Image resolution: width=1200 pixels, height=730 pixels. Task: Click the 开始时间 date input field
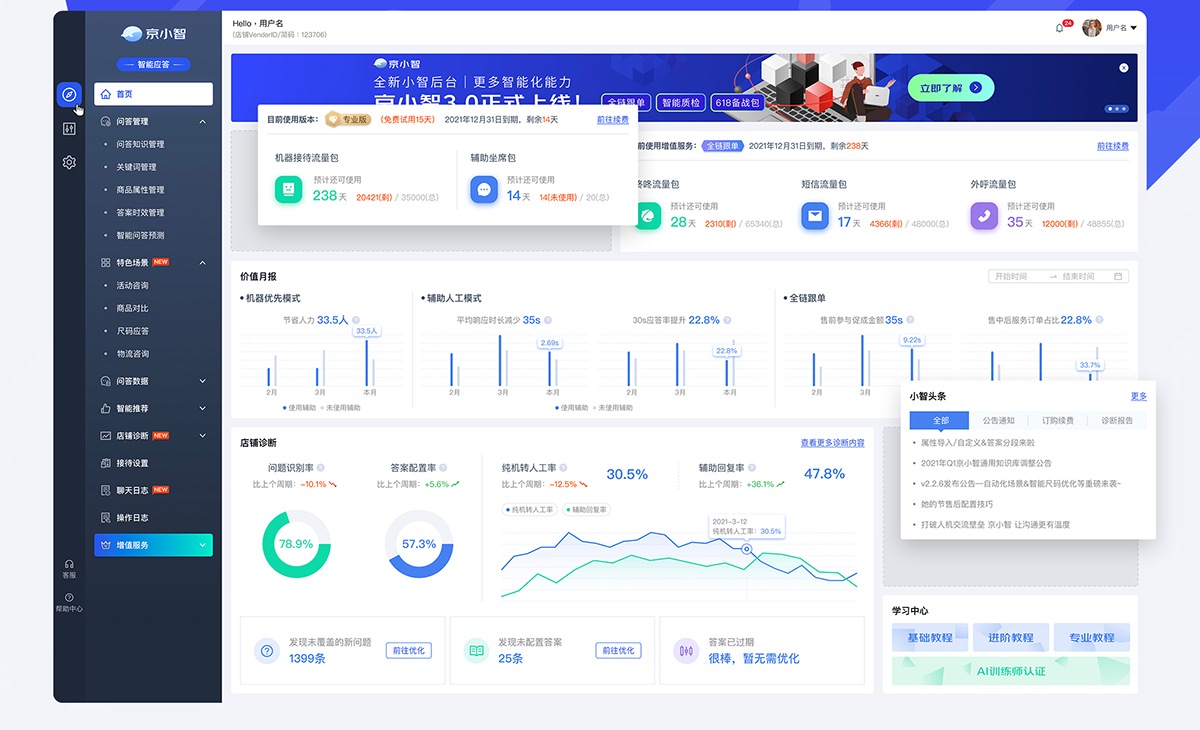pos(1012,276)
